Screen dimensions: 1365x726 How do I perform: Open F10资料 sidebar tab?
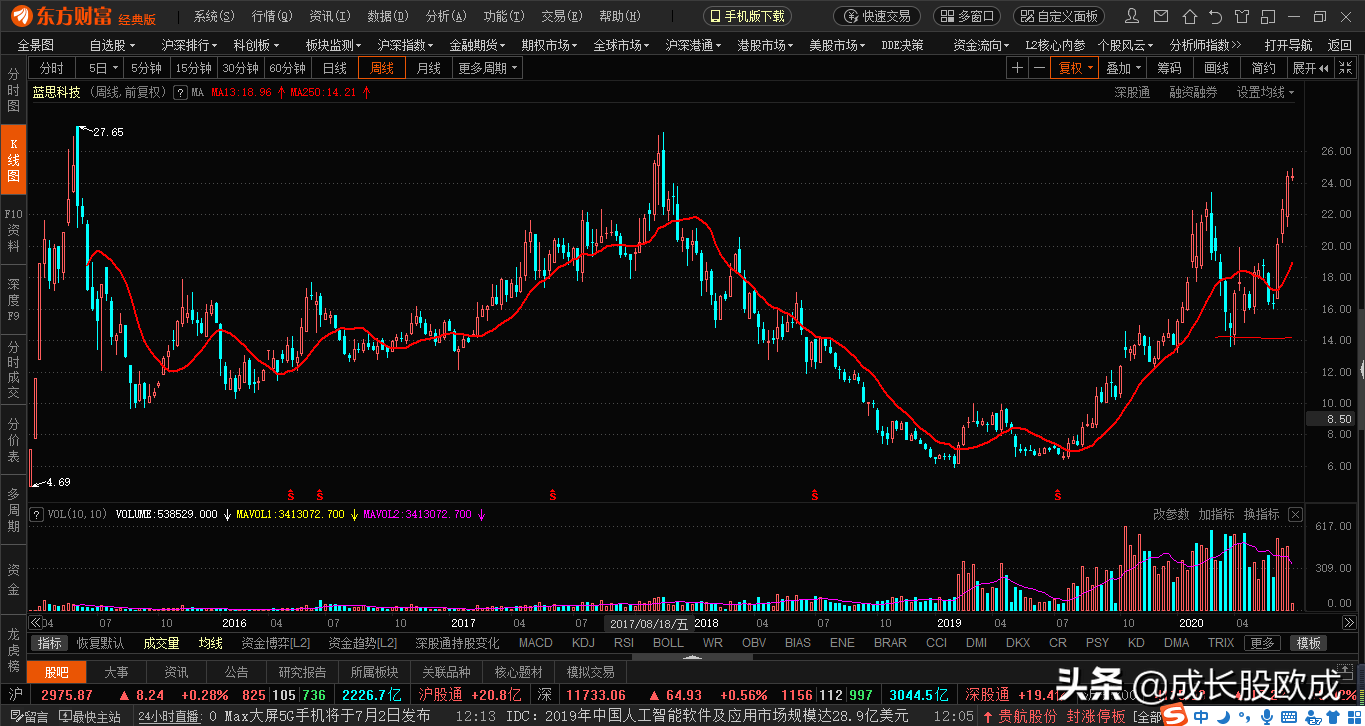click(x=13, y=229)
